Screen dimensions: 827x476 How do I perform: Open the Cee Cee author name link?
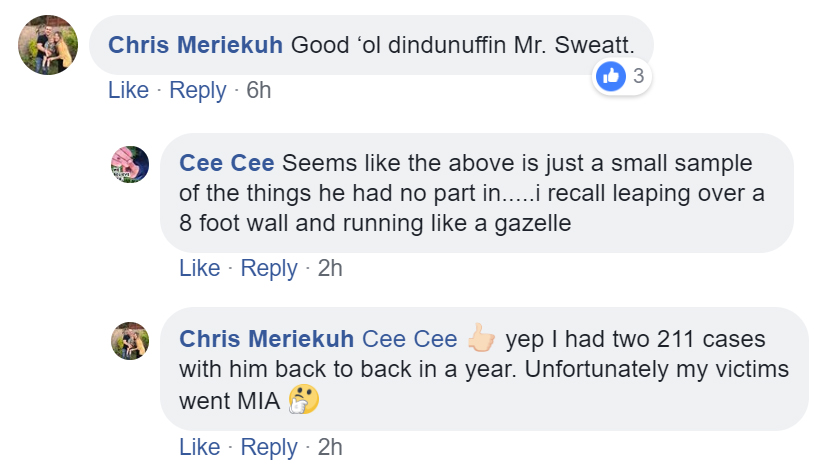228,163
